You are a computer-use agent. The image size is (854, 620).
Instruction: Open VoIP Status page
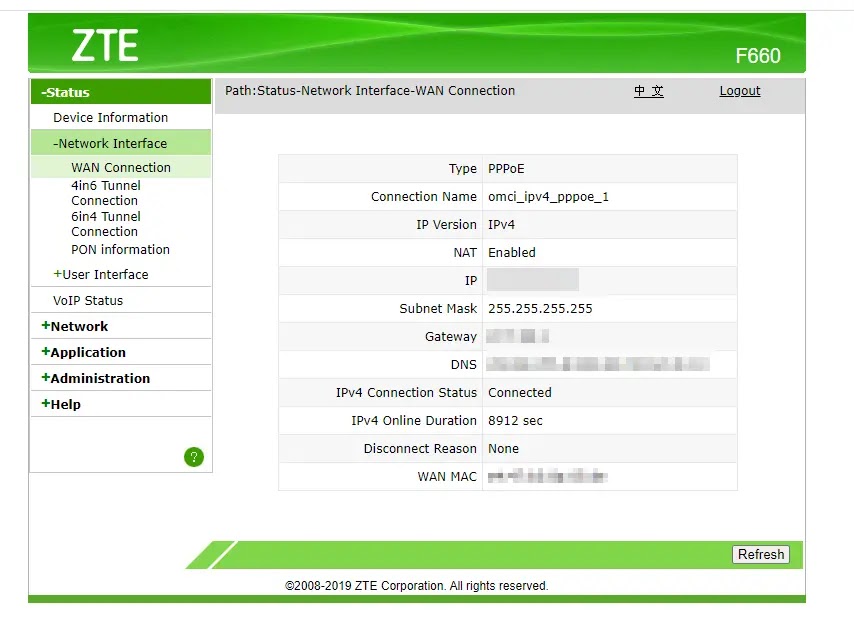click(x=88, y=301)
